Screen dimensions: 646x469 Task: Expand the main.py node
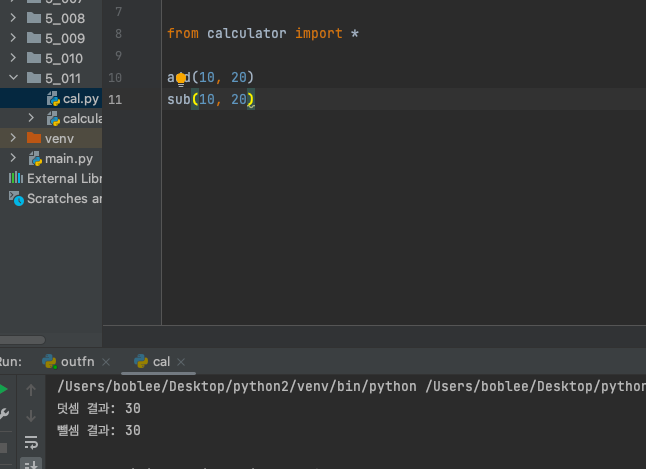[13, 158]
